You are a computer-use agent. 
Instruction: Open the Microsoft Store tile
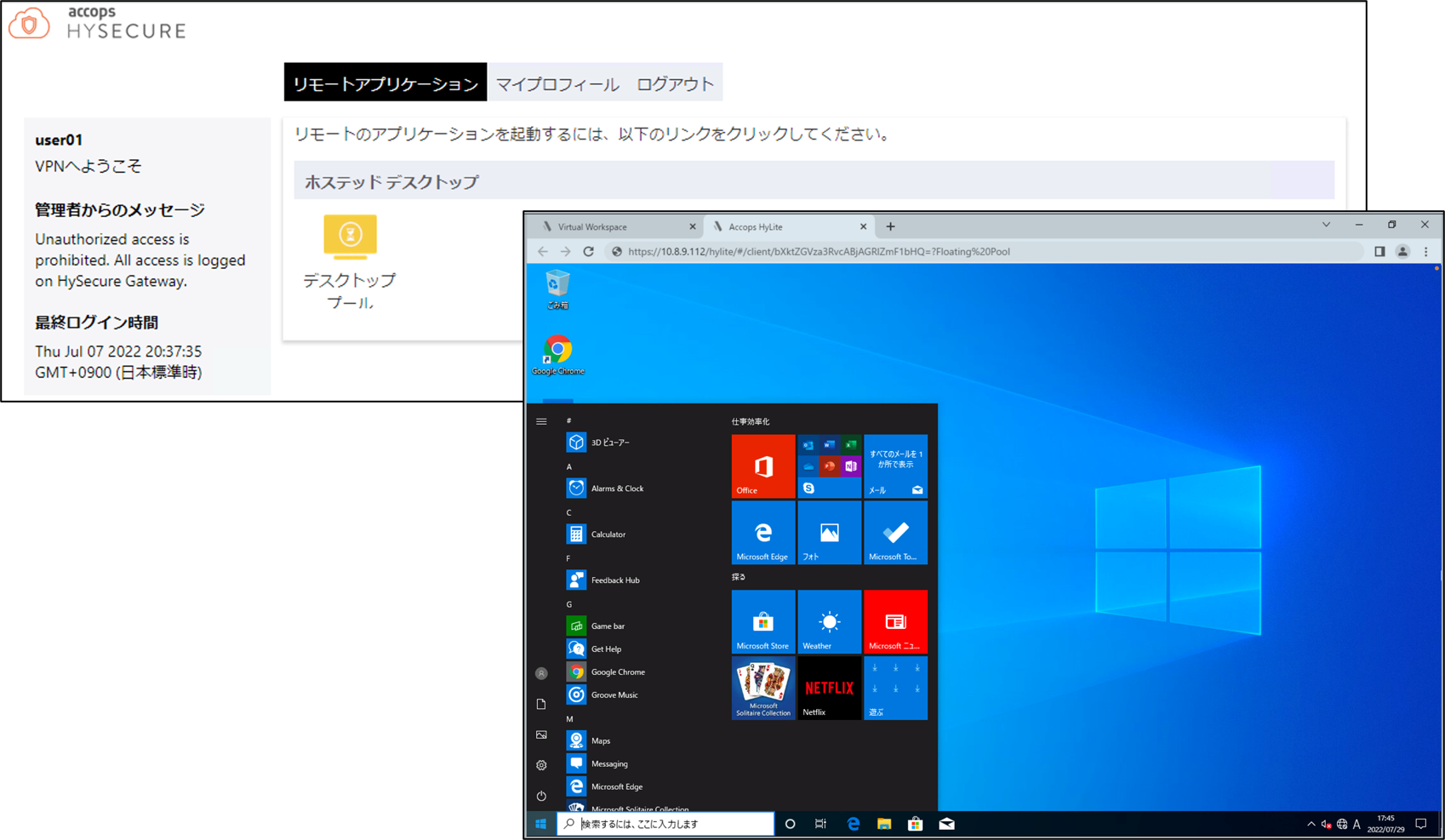pyautogui.click(x=763, y=622)
